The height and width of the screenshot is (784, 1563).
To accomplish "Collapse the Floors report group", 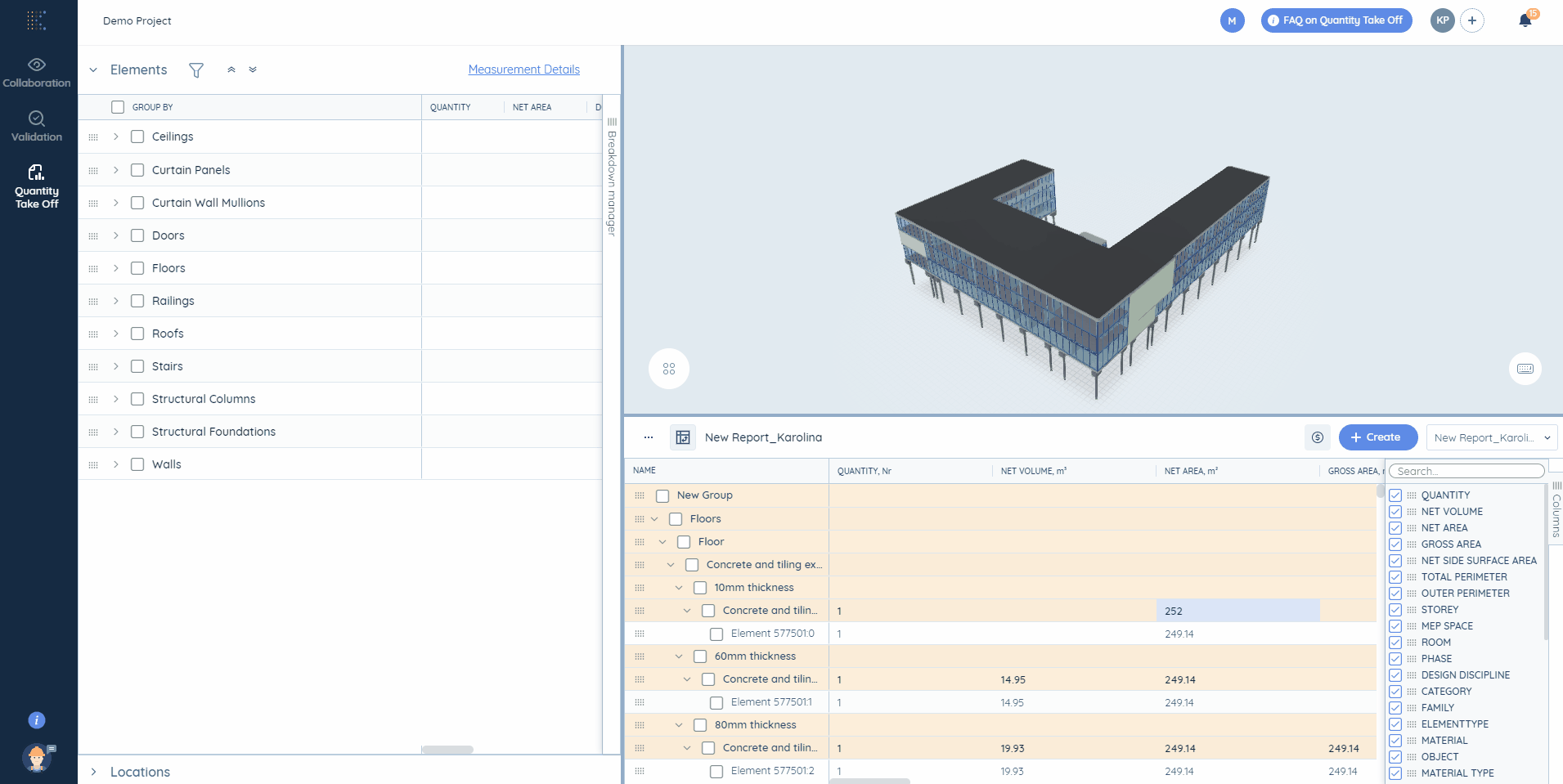I will coord(654,519).
